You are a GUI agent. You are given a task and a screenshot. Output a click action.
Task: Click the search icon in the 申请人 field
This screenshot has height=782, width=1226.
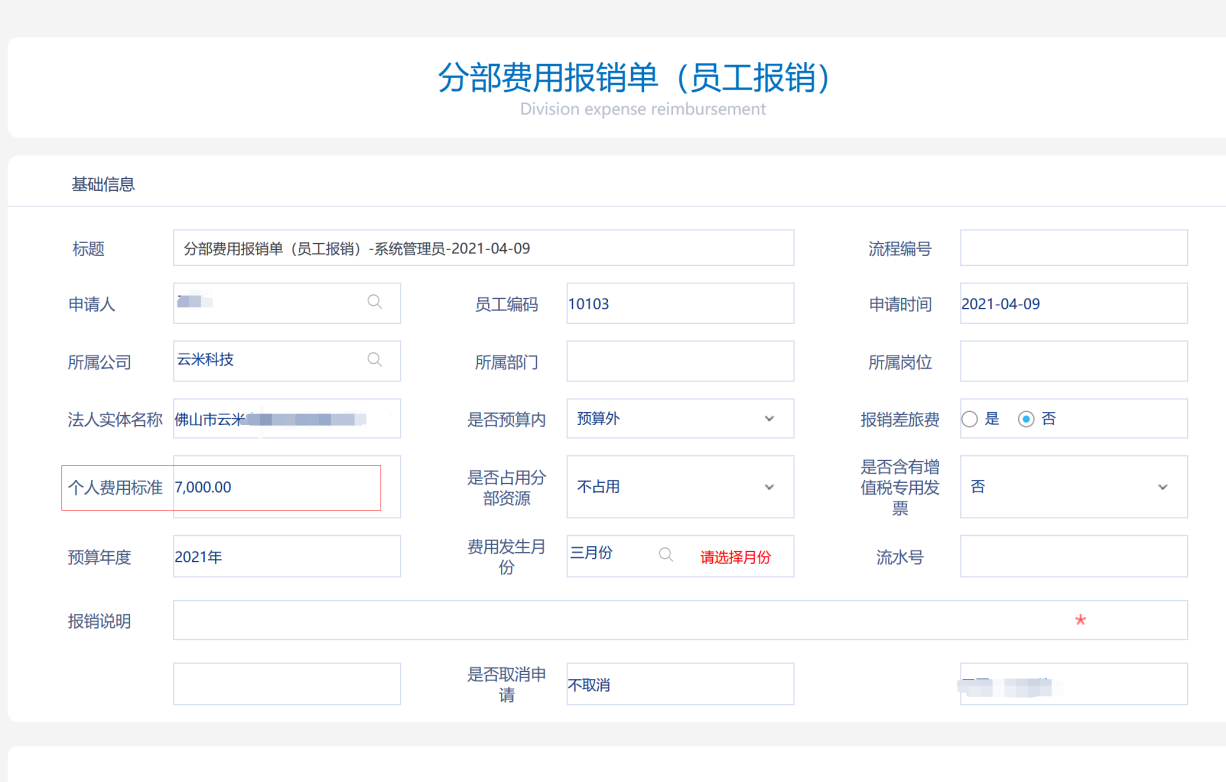click(x=375, y=302)
